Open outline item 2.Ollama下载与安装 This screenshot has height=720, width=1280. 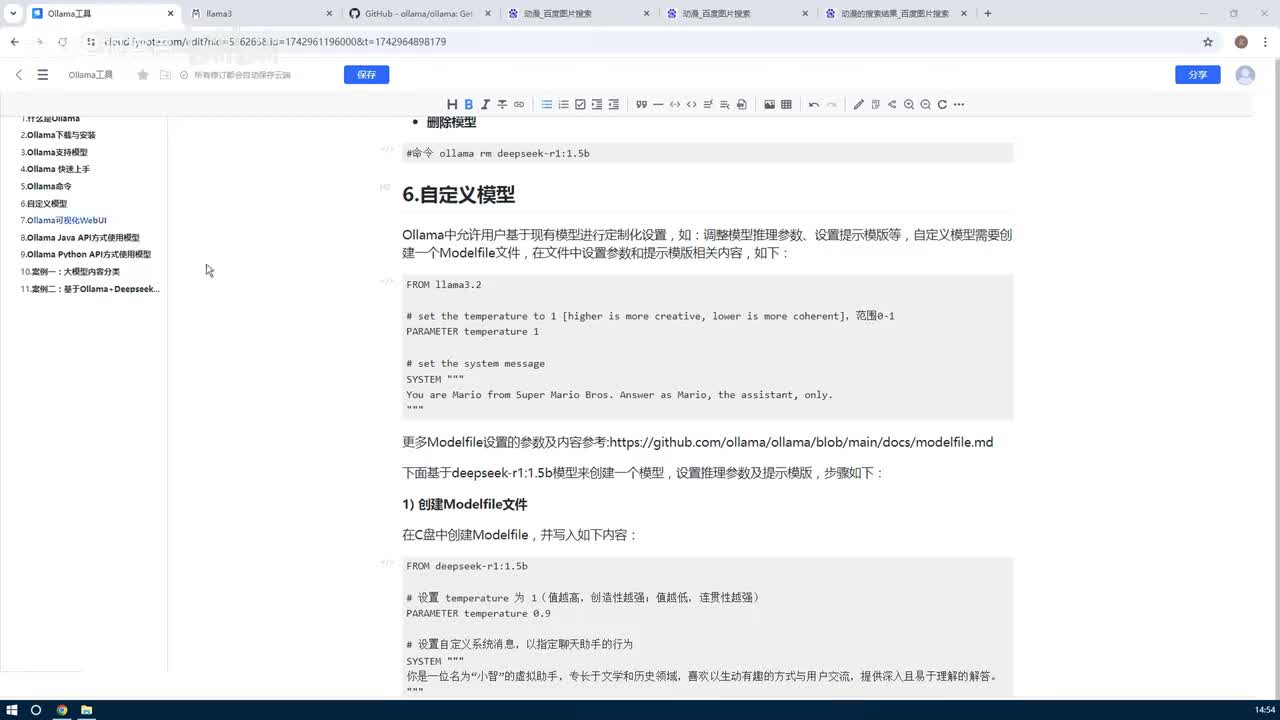(58, 135)
